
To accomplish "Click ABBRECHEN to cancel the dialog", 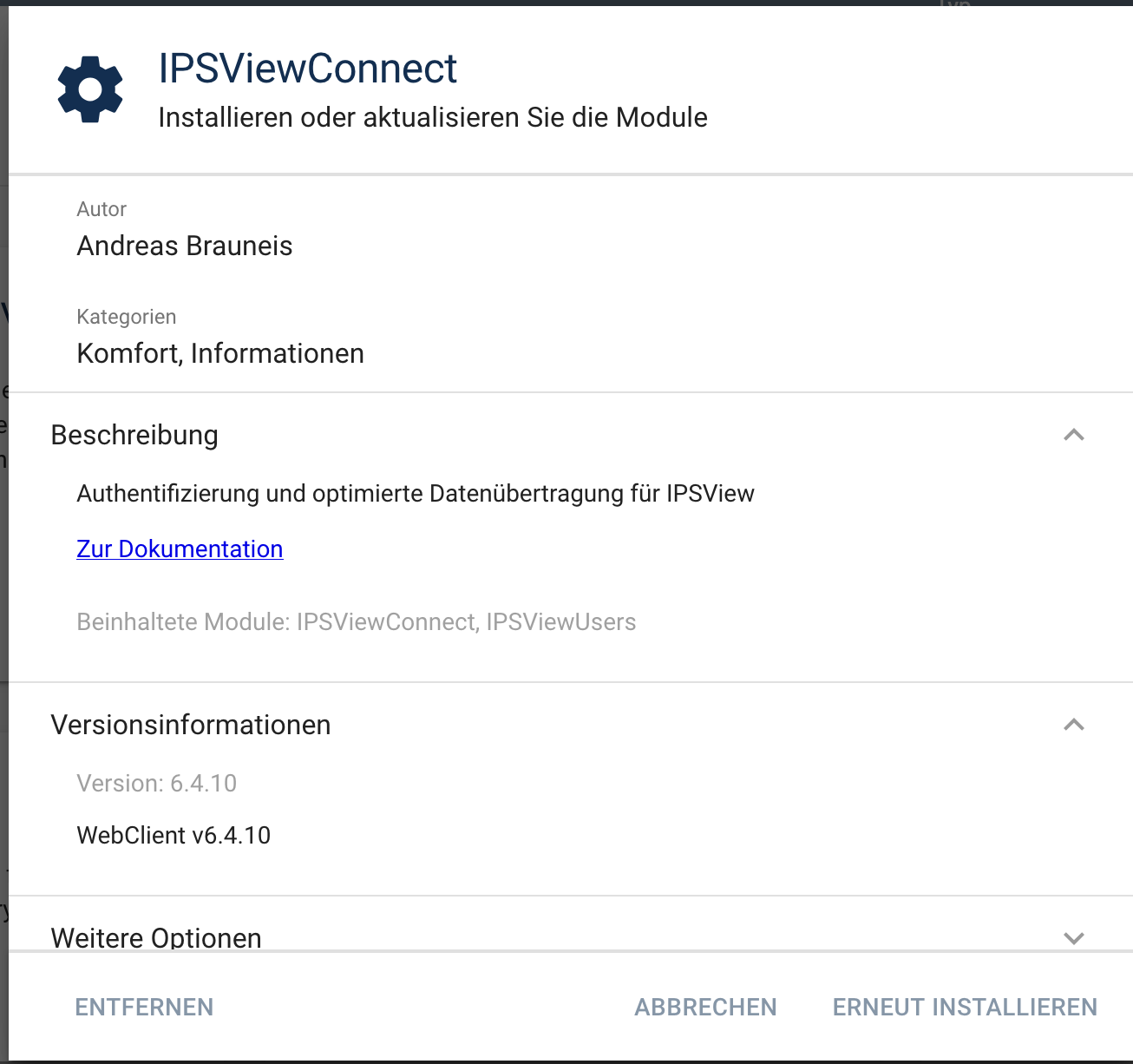I will point(705,1007).
